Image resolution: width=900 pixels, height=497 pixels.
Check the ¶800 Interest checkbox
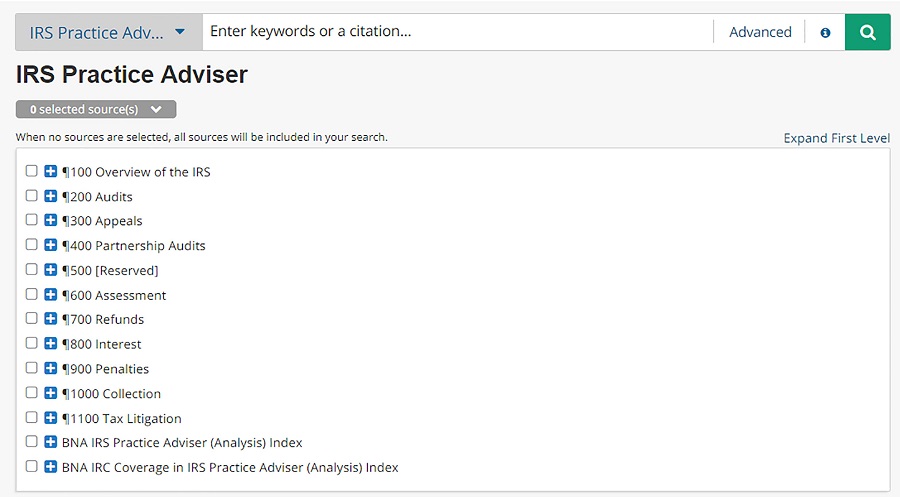[32, 343]
